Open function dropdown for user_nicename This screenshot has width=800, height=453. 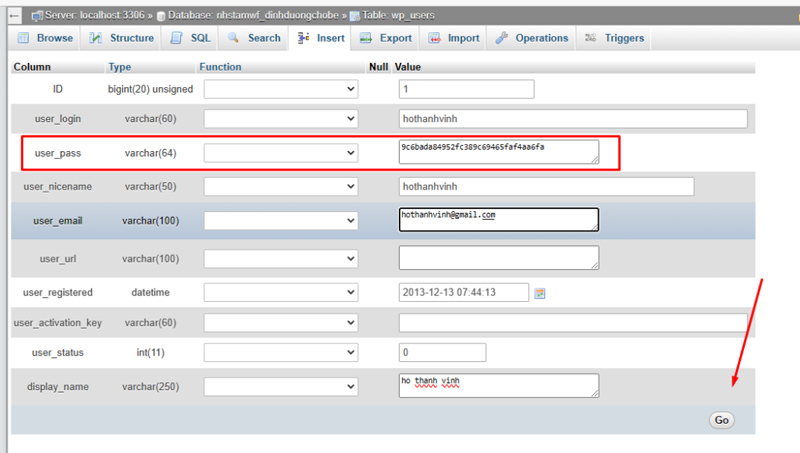[x=281, y=187]
